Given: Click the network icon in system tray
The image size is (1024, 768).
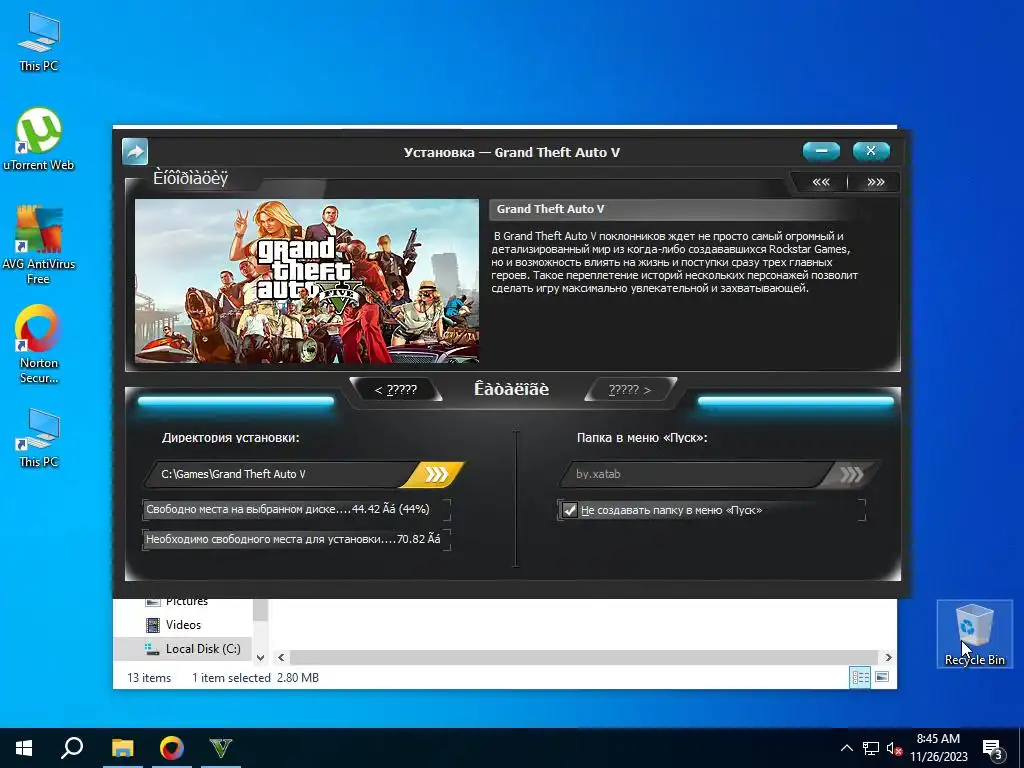Looking at the screenshot, I should pos(870,748).
